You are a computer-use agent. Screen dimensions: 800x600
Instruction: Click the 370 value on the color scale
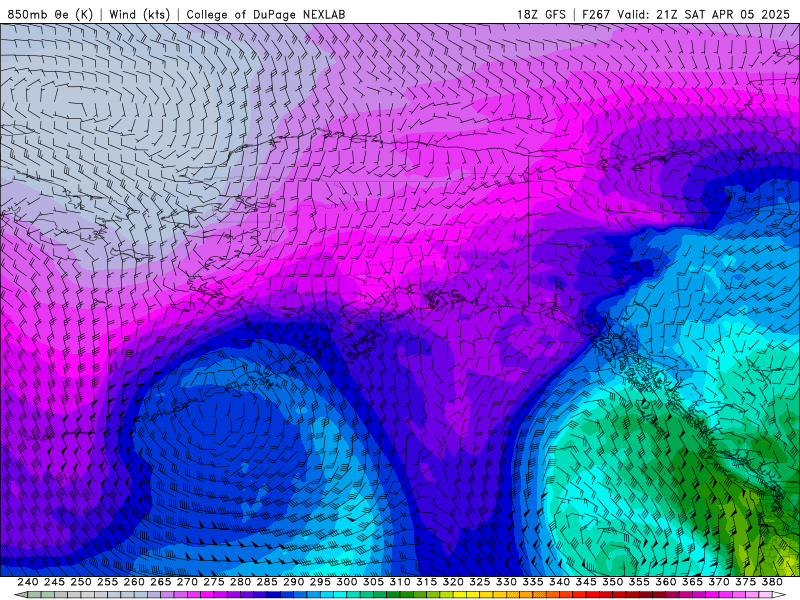click(718, 582)
